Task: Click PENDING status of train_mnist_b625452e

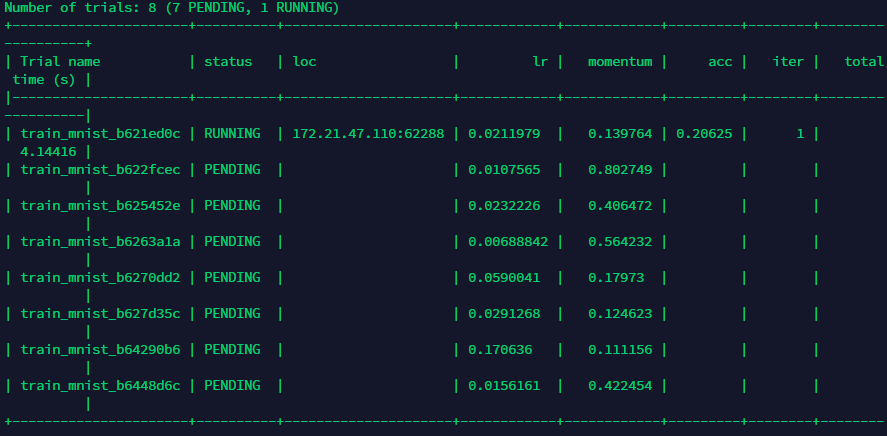Action: coord(232,206)
